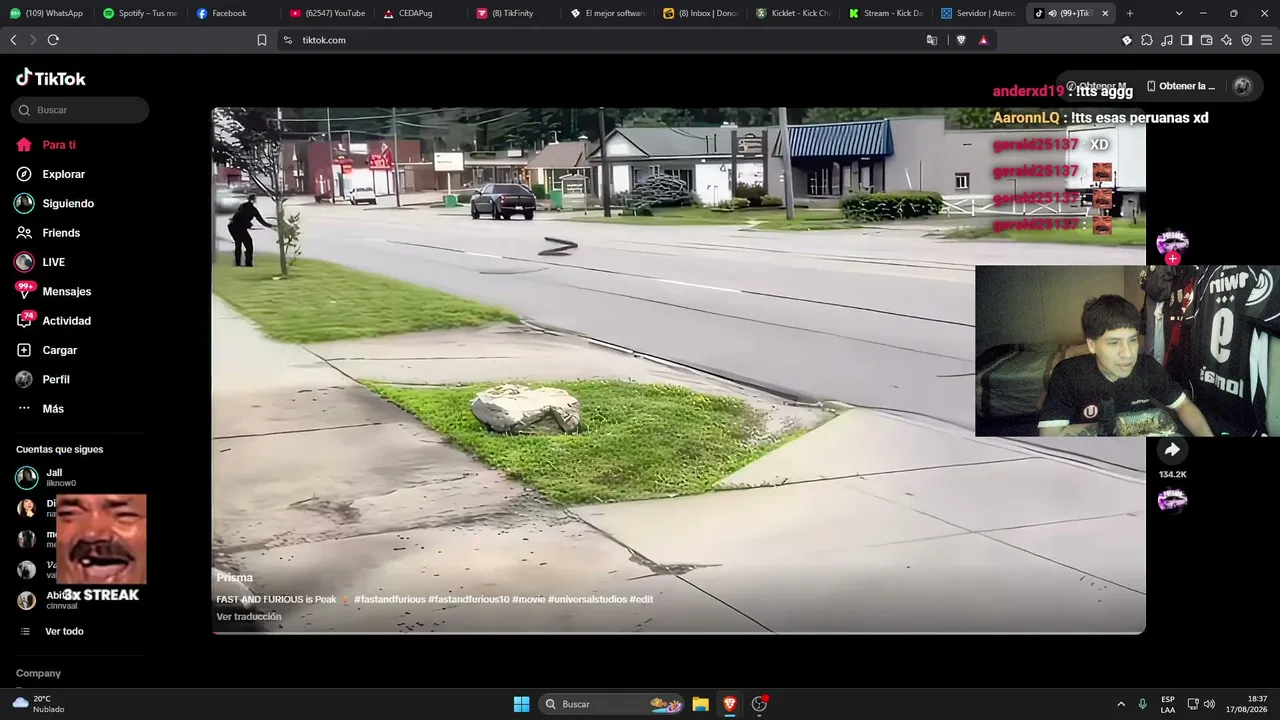This screenshot has height=720, width=1280.
Task: Click the Obtener la app button
Action: click(1181, 86)
